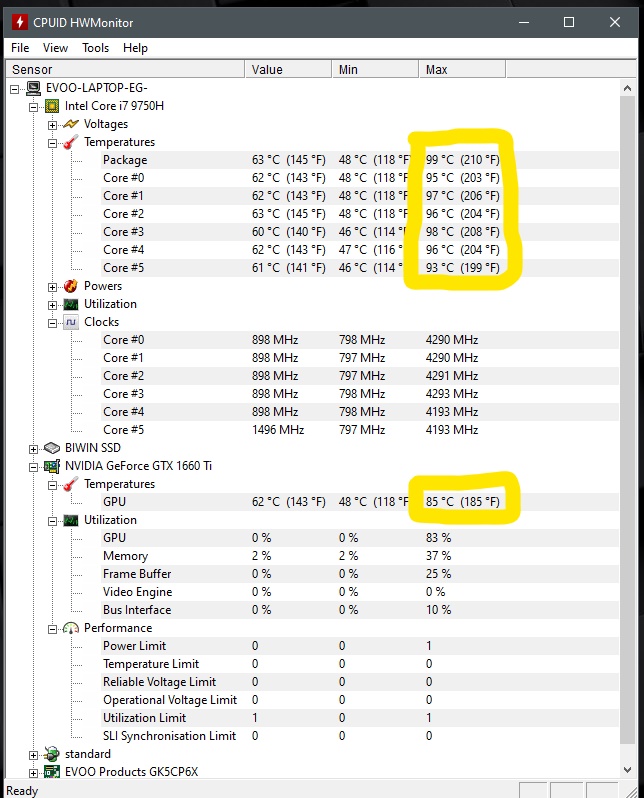Click the CPU Temperatures thermometer icon
Screen dimensions: 644x798
point(70,142)
